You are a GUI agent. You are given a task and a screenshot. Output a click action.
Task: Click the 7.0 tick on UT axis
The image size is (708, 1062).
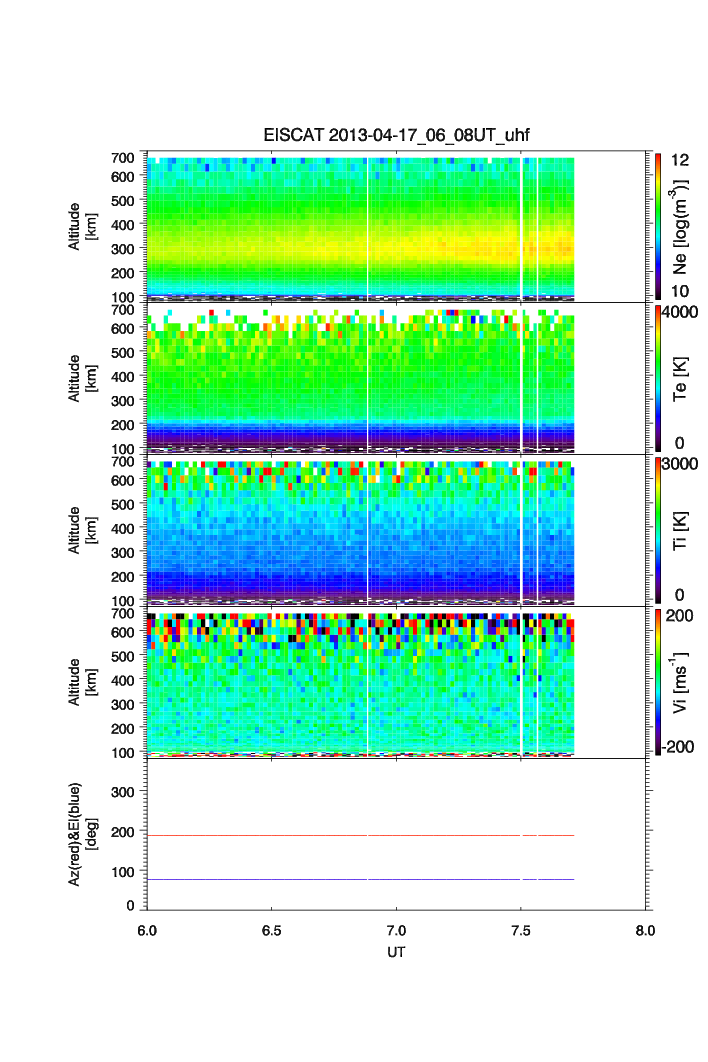coord(396,930)
